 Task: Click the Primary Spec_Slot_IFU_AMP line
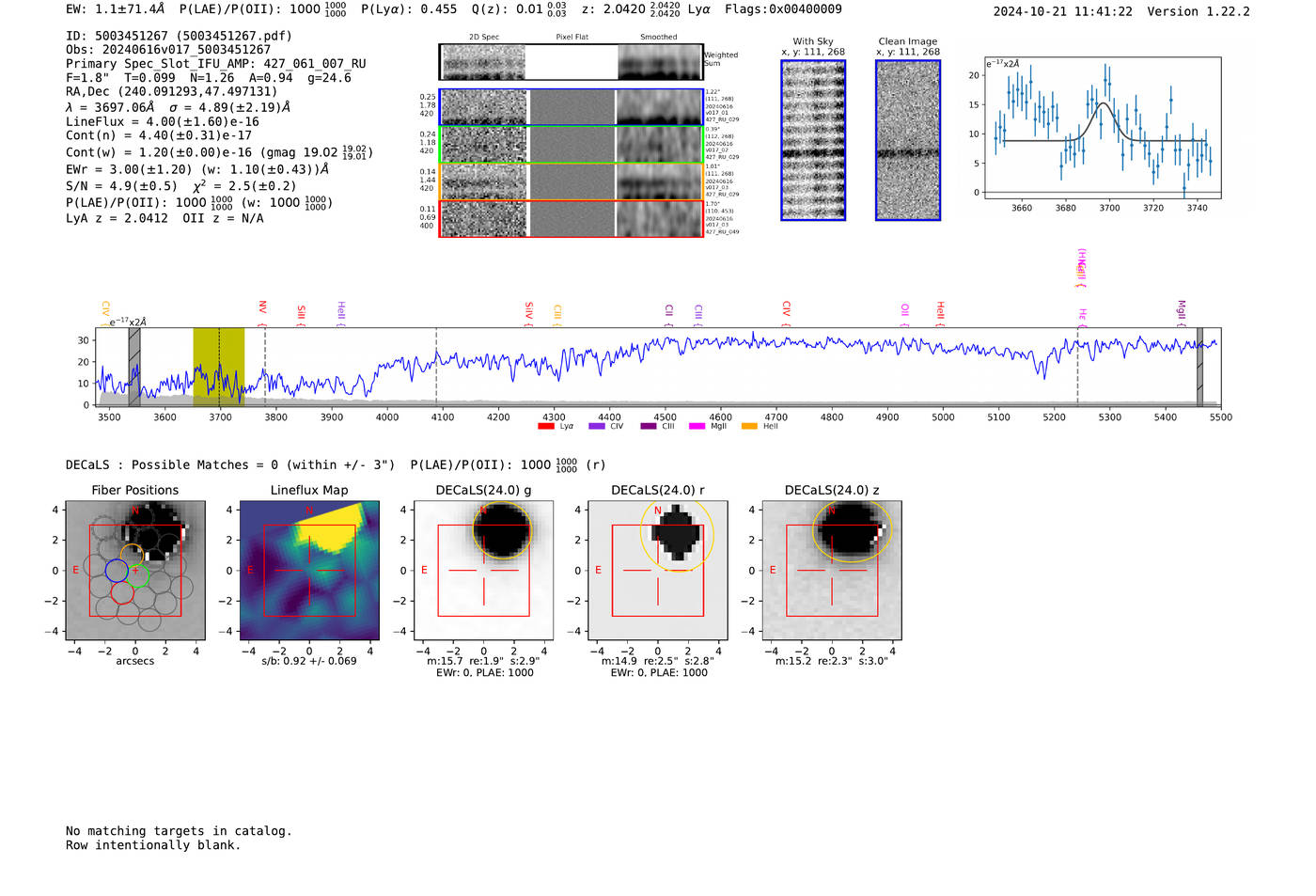[216, 64]
